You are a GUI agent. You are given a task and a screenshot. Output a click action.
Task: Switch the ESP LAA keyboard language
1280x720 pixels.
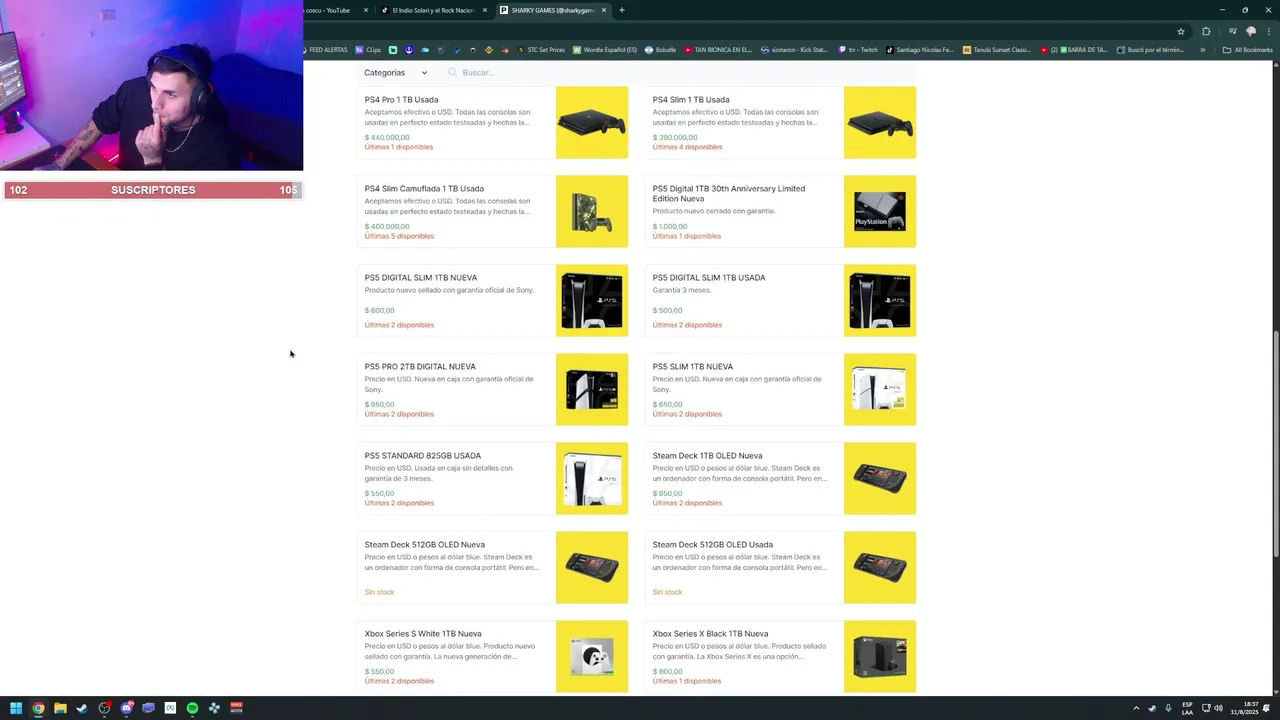1187,708
